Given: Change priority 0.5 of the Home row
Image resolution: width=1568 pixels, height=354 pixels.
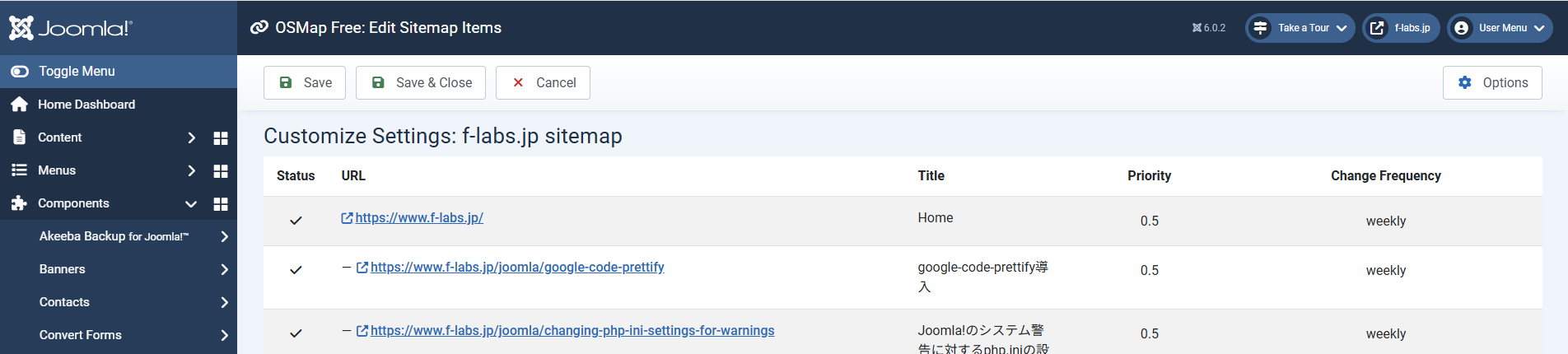Looking at the screenshot, I should coord(1149,221).
